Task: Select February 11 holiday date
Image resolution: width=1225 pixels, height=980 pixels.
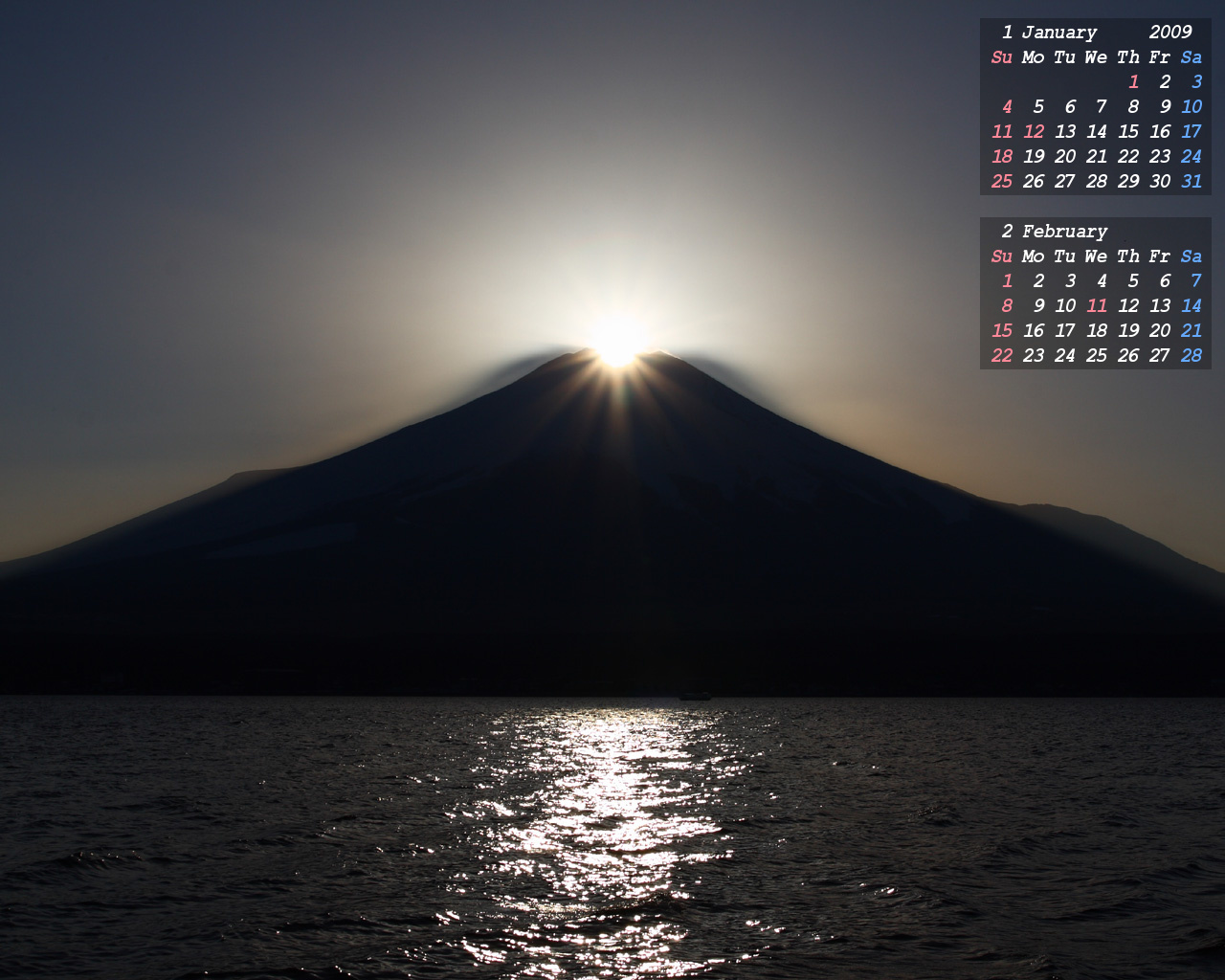Action: point(1097,306)
